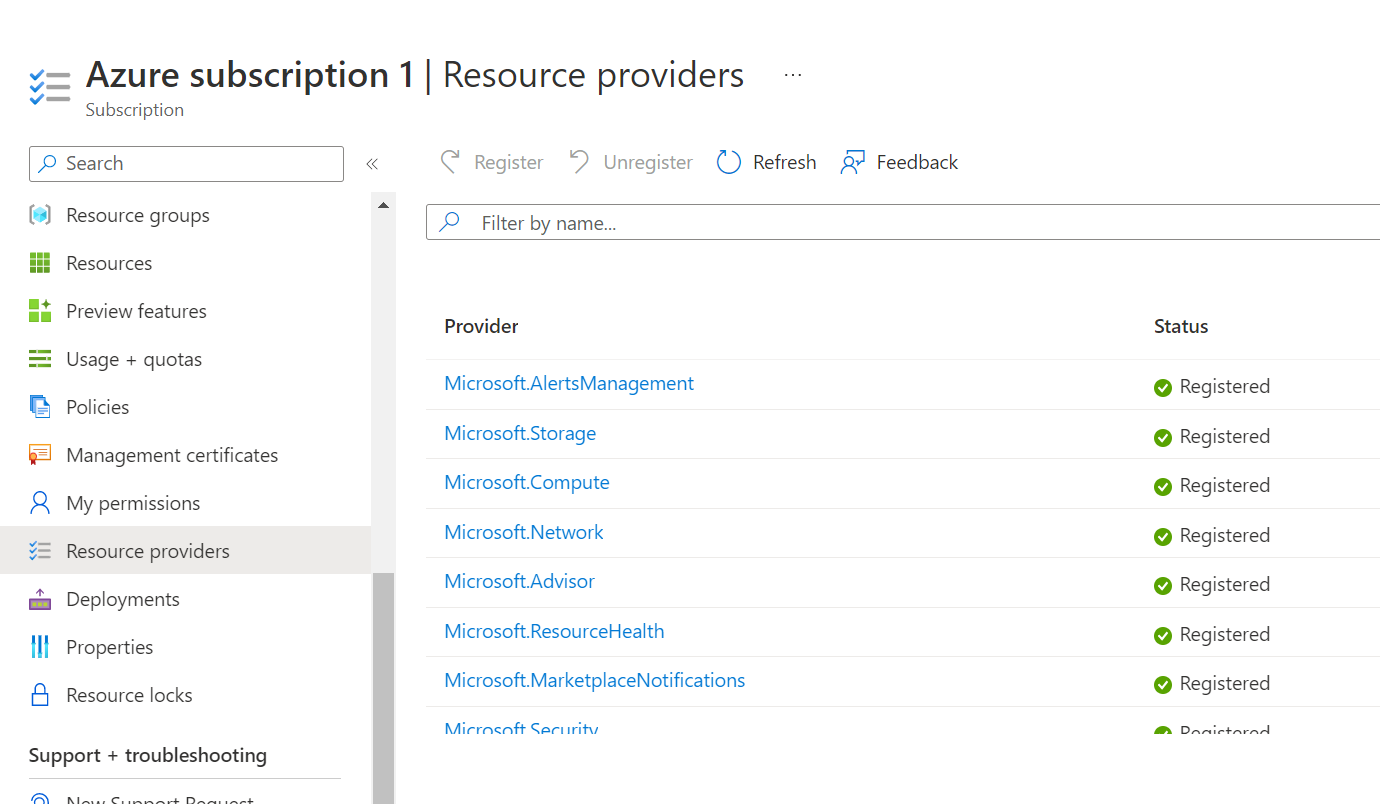Click the Preview features icon
The width and height of the screenshot is (1380, 804).
(40, 311)
